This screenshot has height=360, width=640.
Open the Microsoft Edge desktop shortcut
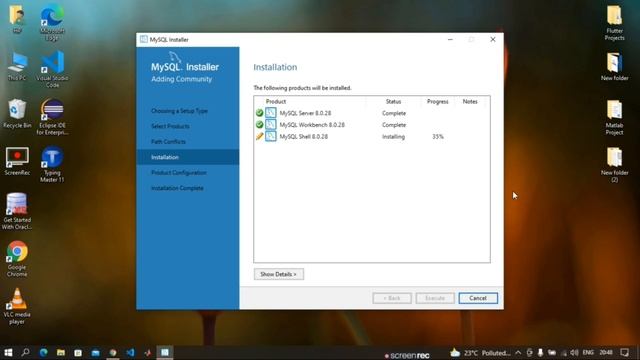click(x=52, y=22)
